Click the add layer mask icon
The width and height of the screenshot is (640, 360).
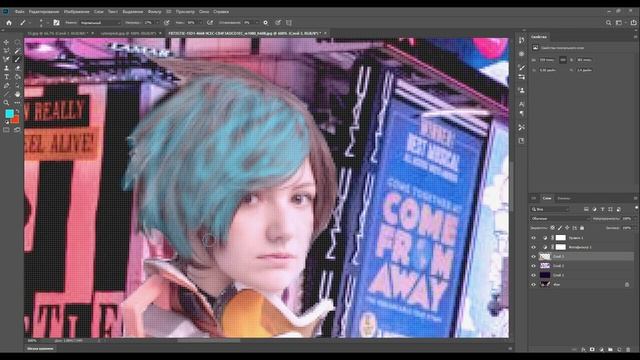pos(592,350)
